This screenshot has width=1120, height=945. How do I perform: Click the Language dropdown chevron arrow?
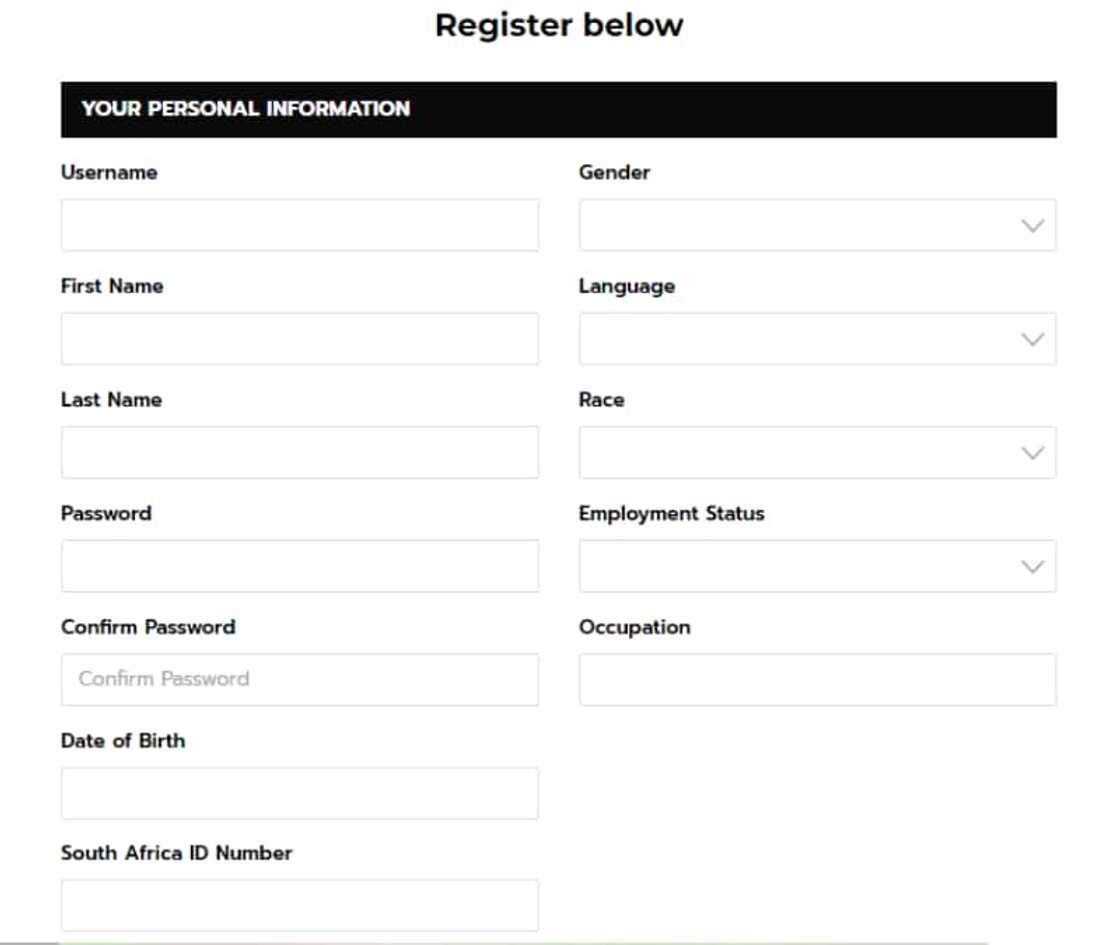tap(1033, 338)
